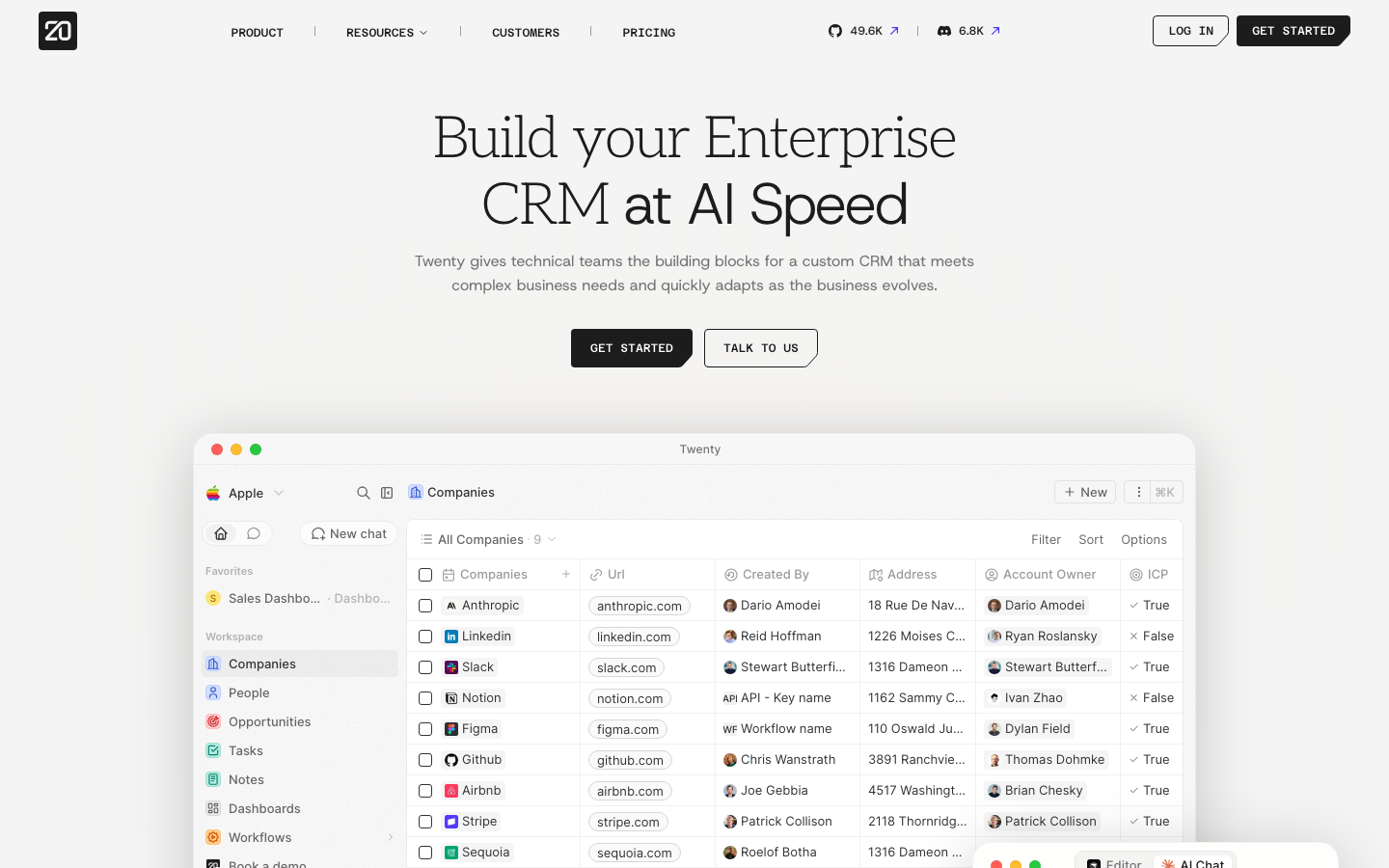Viewport: 1389px width, 868px height.
Task: Select the chat bubble icon tab
Action: click(x=254, y=533)
